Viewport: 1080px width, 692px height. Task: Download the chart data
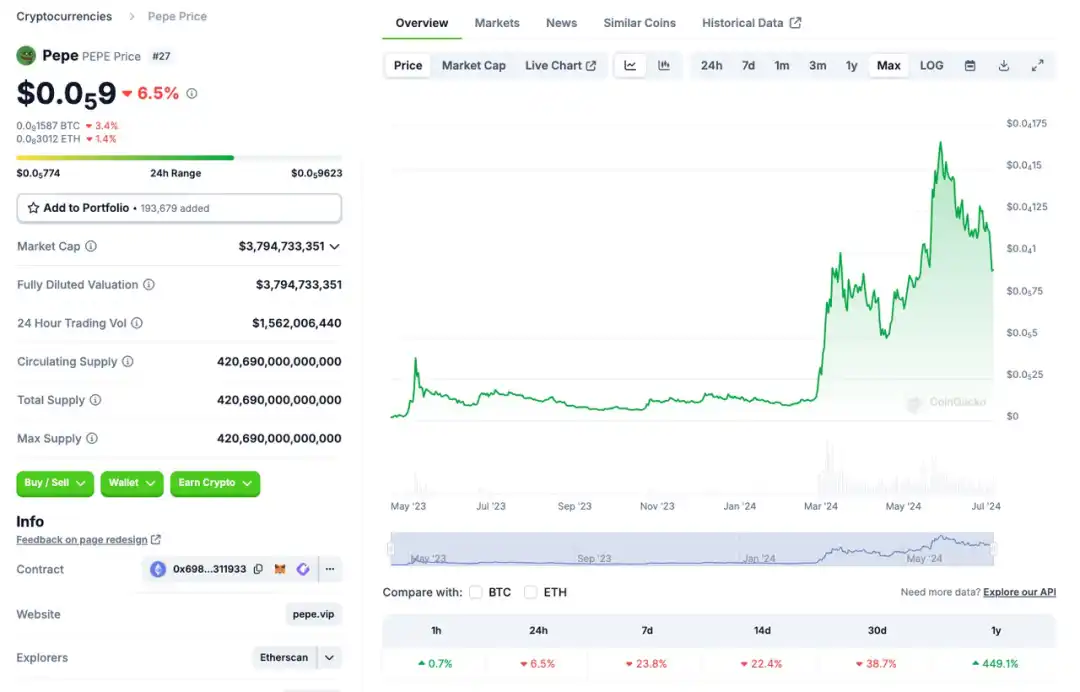(1004, 66)
